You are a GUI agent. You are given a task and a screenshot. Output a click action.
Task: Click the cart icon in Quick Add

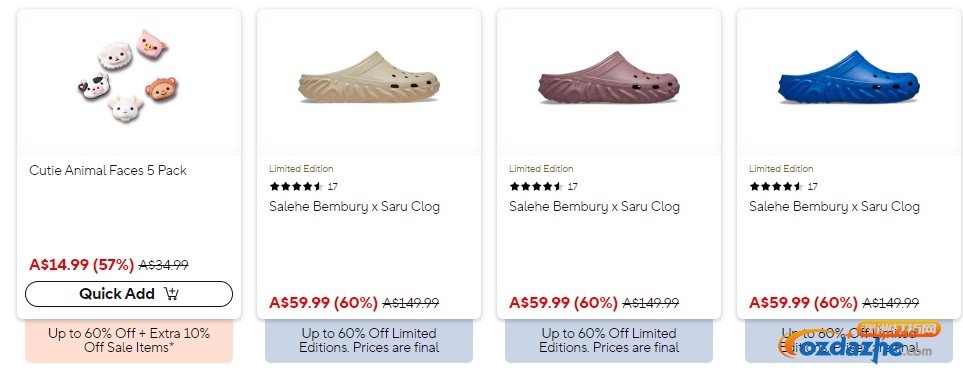[171, 294]
